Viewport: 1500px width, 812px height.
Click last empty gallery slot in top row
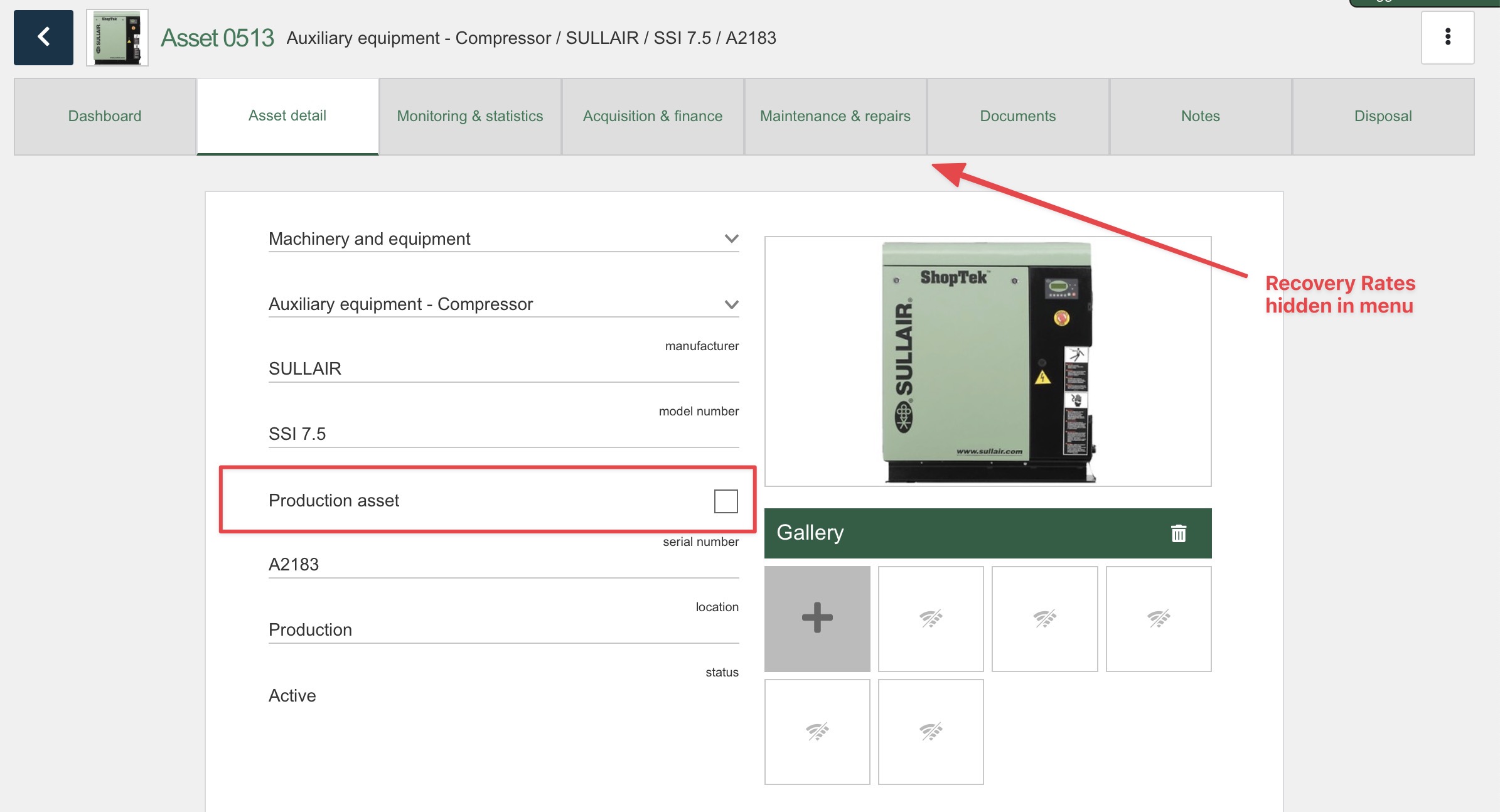1158,618
